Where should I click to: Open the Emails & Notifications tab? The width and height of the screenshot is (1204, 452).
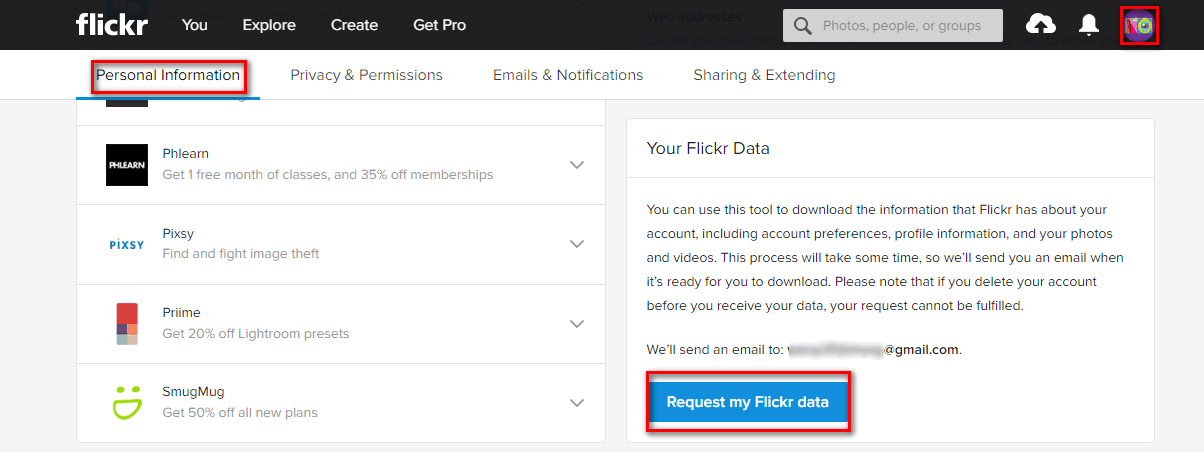coord(568,75)
